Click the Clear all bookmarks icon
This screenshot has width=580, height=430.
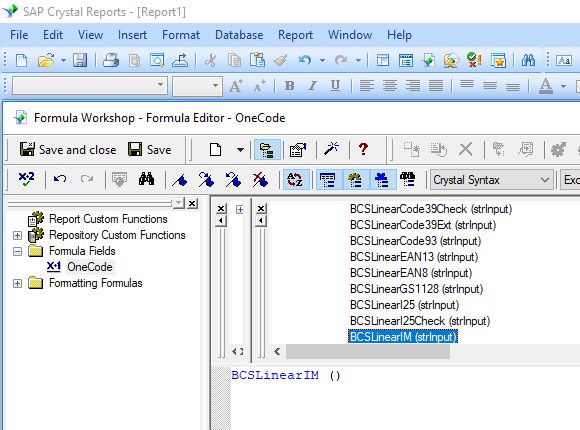click(260, 179)
